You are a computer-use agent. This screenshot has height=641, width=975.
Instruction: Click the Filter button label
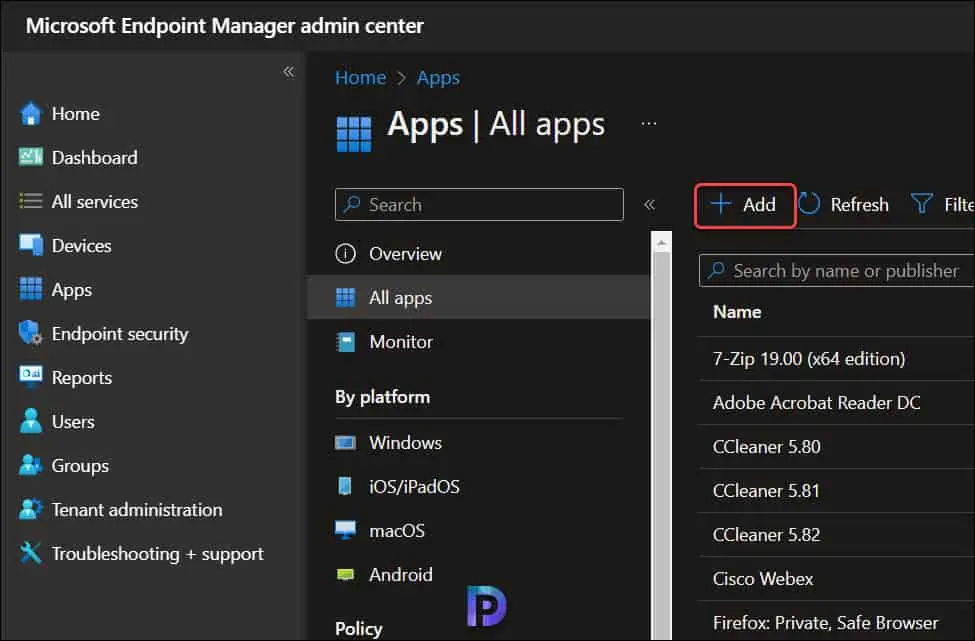[958, 204]
